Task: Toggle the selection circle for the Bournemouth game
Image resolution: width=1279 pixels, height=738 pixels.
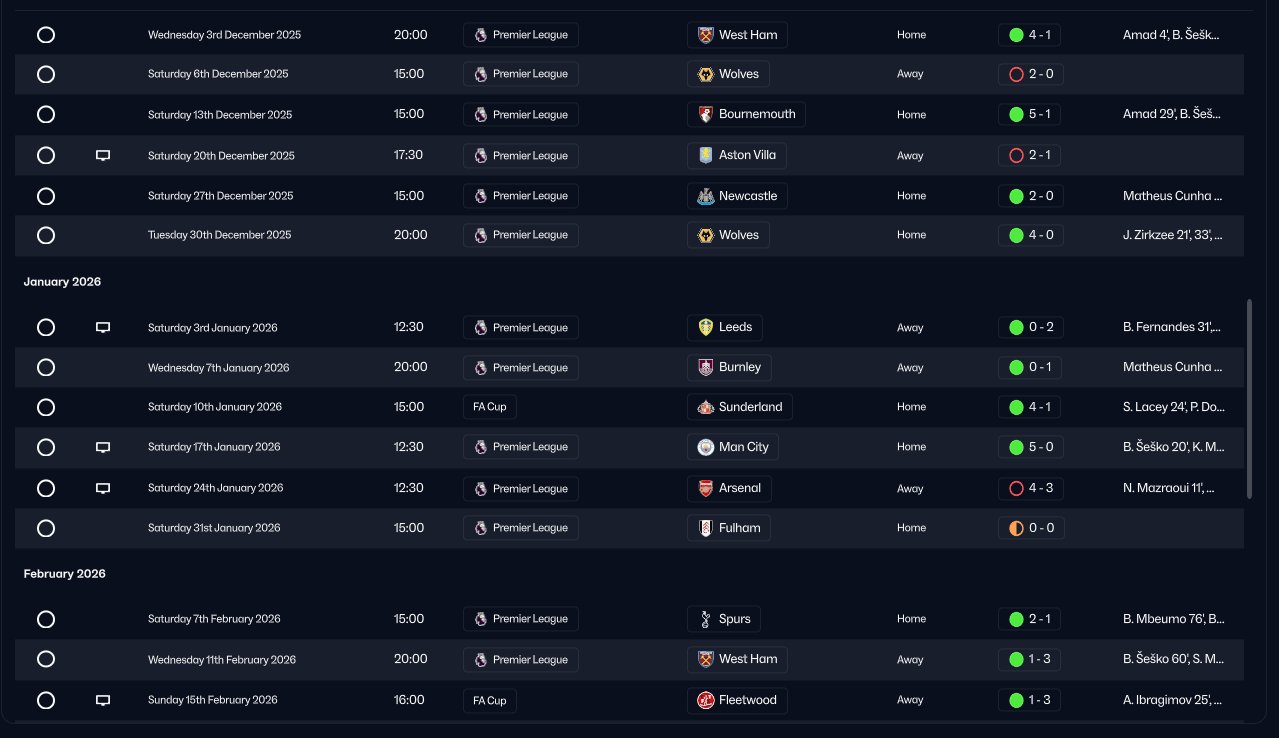Action: [x=45, y=114]
